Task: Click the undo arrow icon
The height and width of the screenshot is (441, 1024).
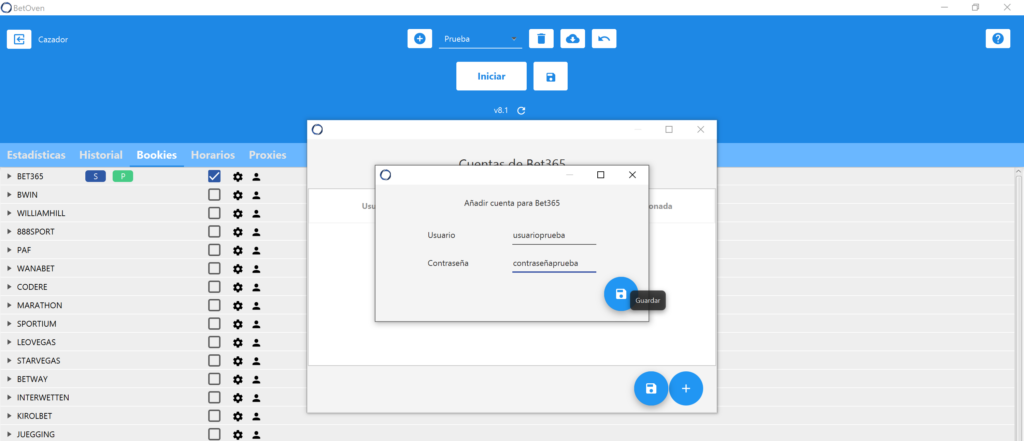Action: point(604,39)
